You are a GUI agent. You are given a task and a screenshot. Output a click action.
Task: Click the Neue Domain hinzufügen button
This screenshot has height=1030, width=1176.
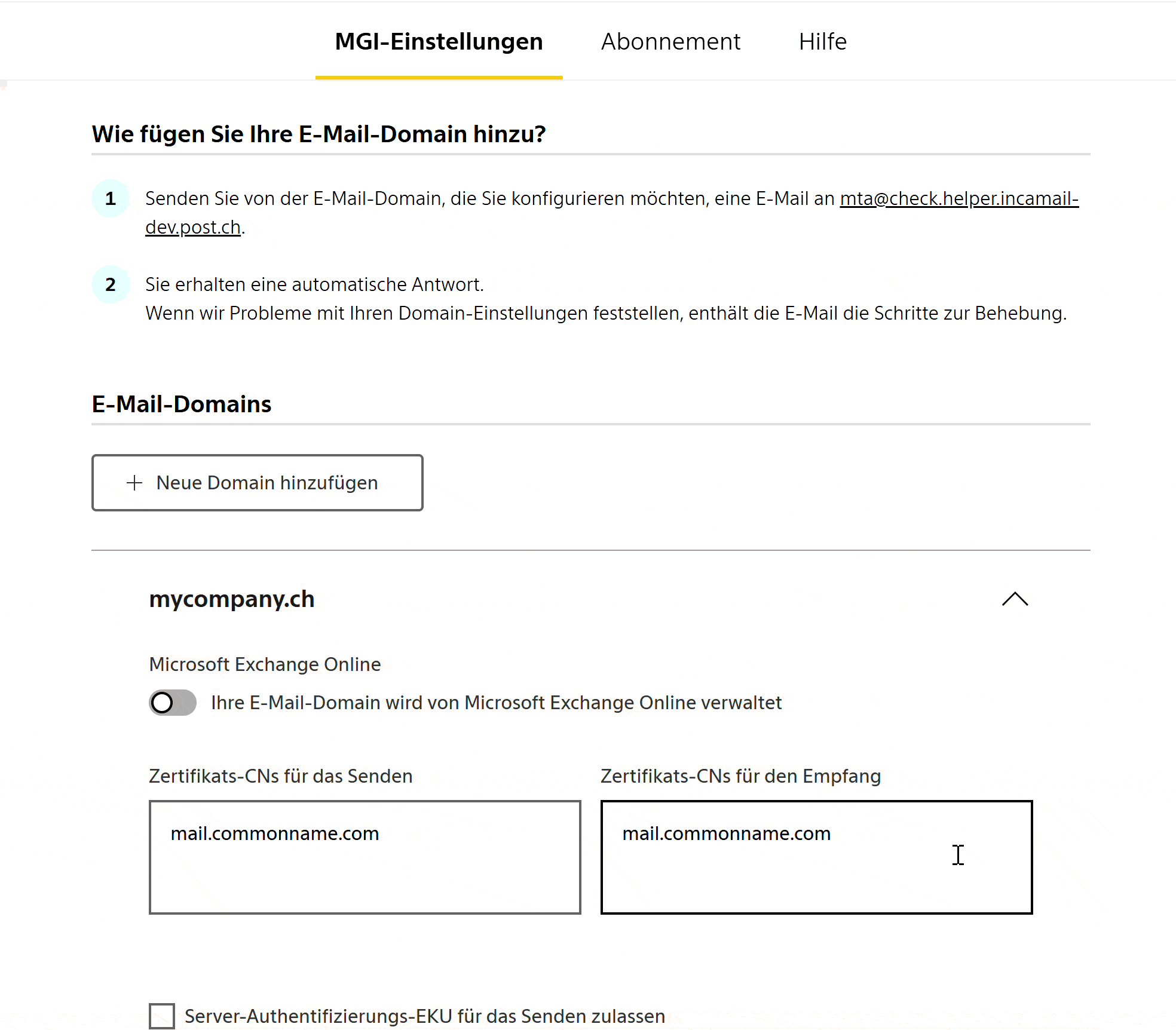[x=258, y=483]
